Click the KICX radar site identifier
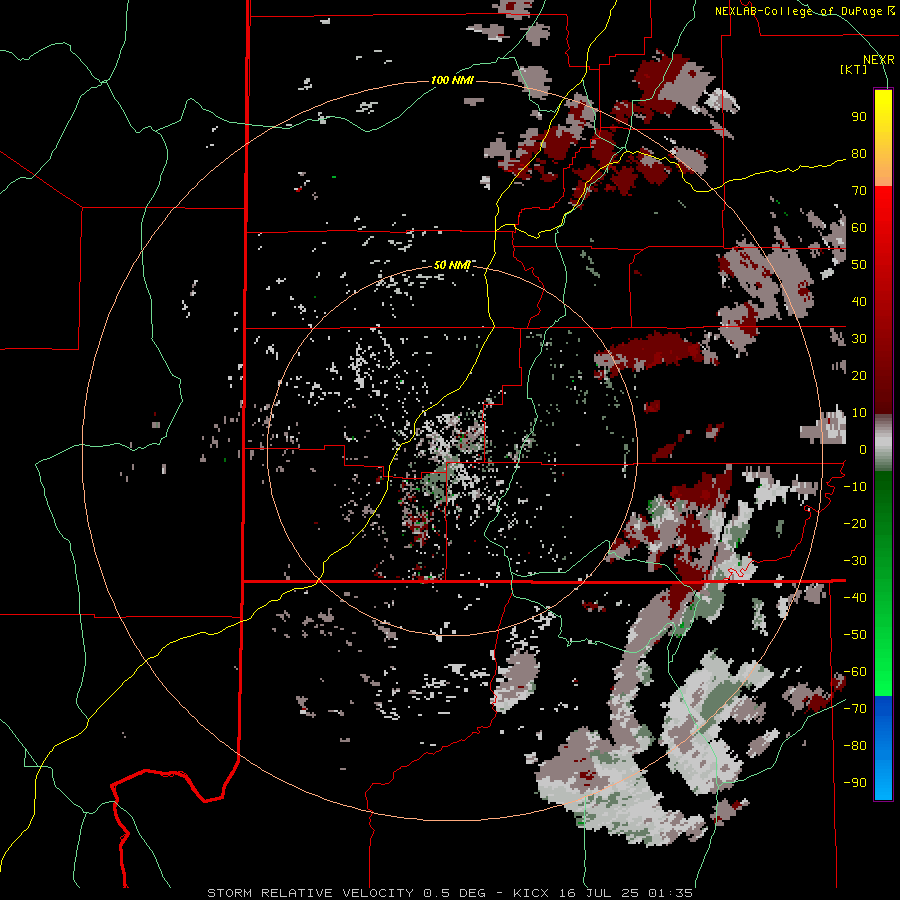This screenshot has height=900, width=900. click(x=531, y=893)
